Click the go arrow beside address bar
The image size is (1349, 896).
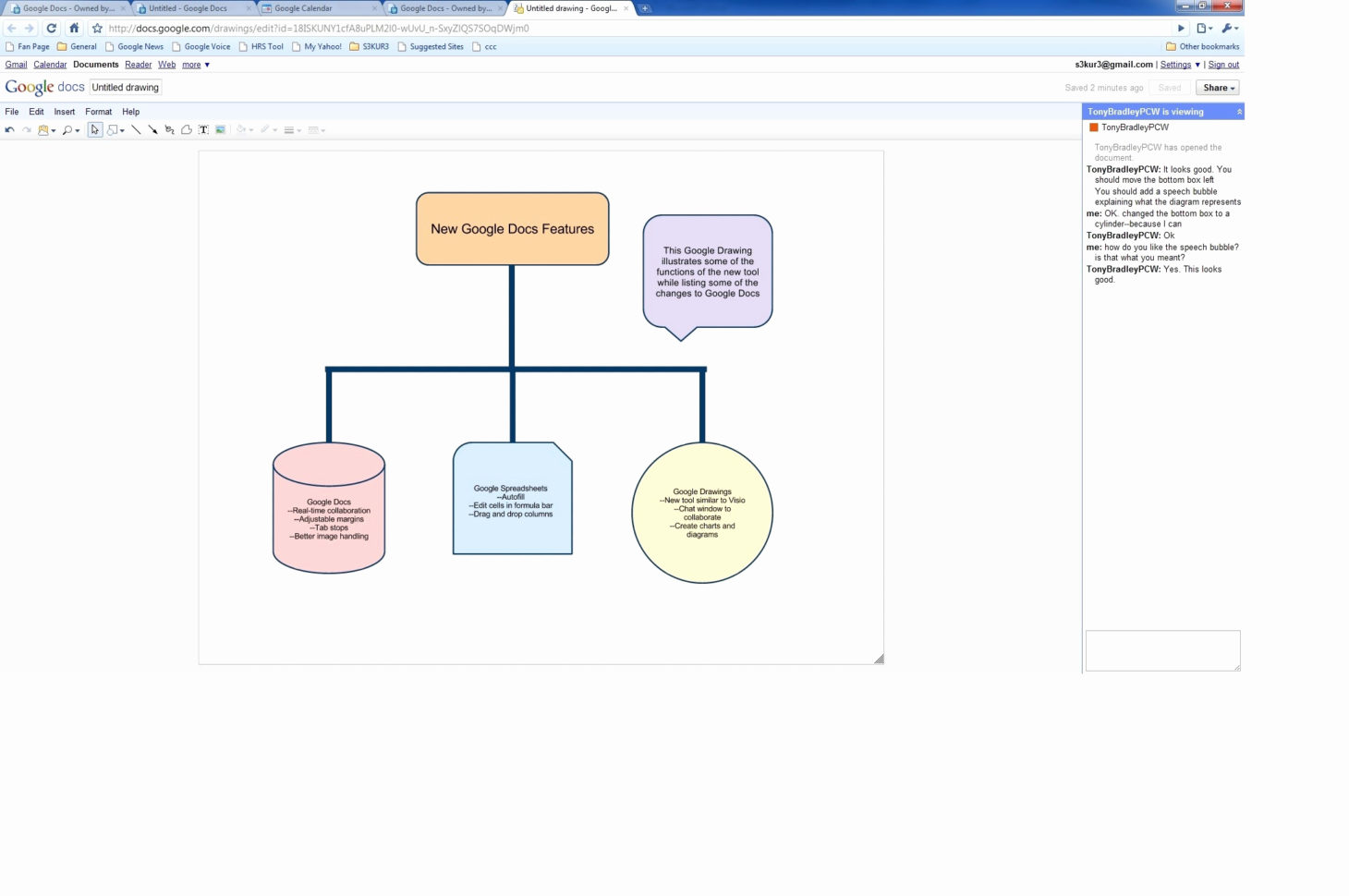coord(1181,29)
